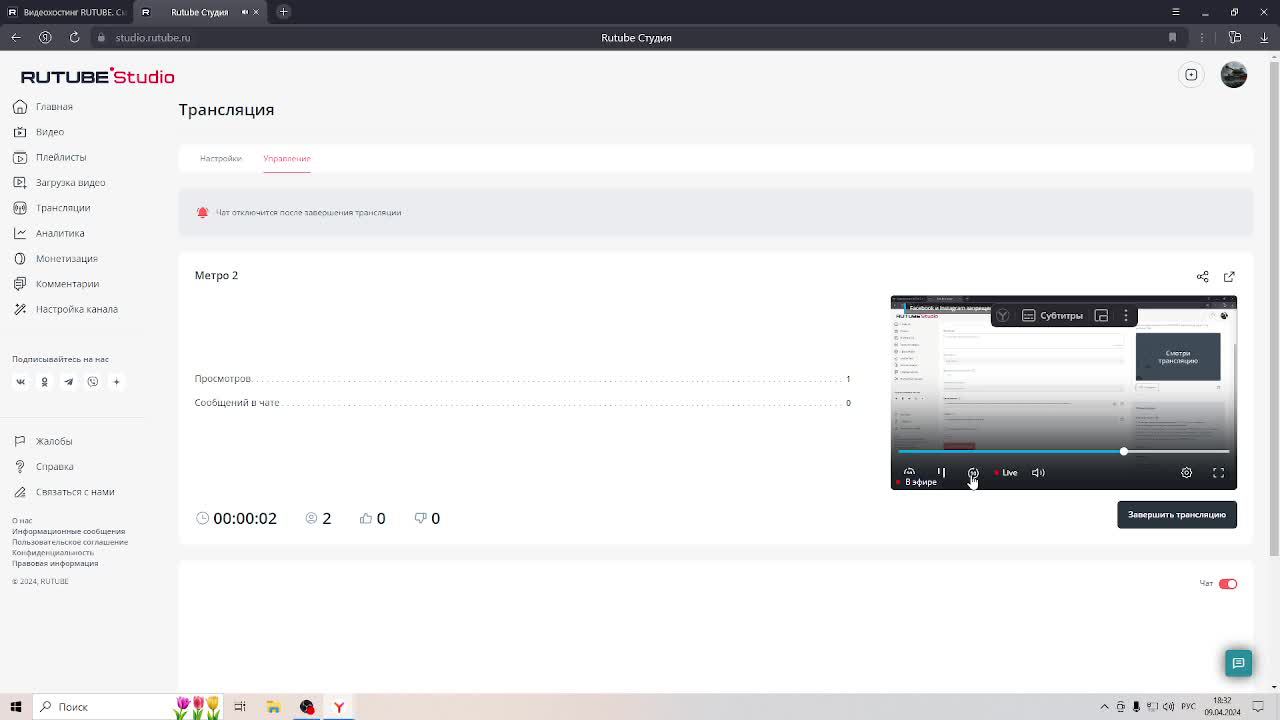The height and width of the screenshot is (720, 1280).
Task: Open broadcast in new window icon
Action: (1229, 277)
